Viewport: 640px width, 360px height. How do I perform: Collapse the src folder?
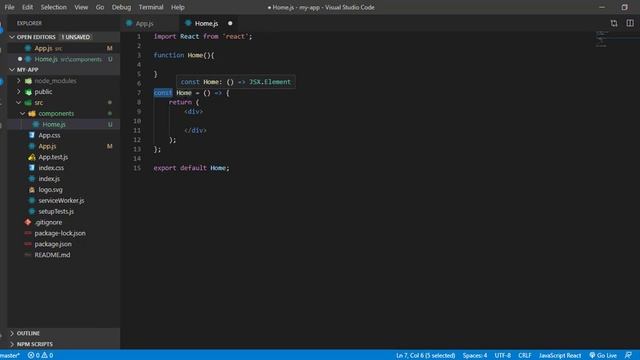(18, 102)
